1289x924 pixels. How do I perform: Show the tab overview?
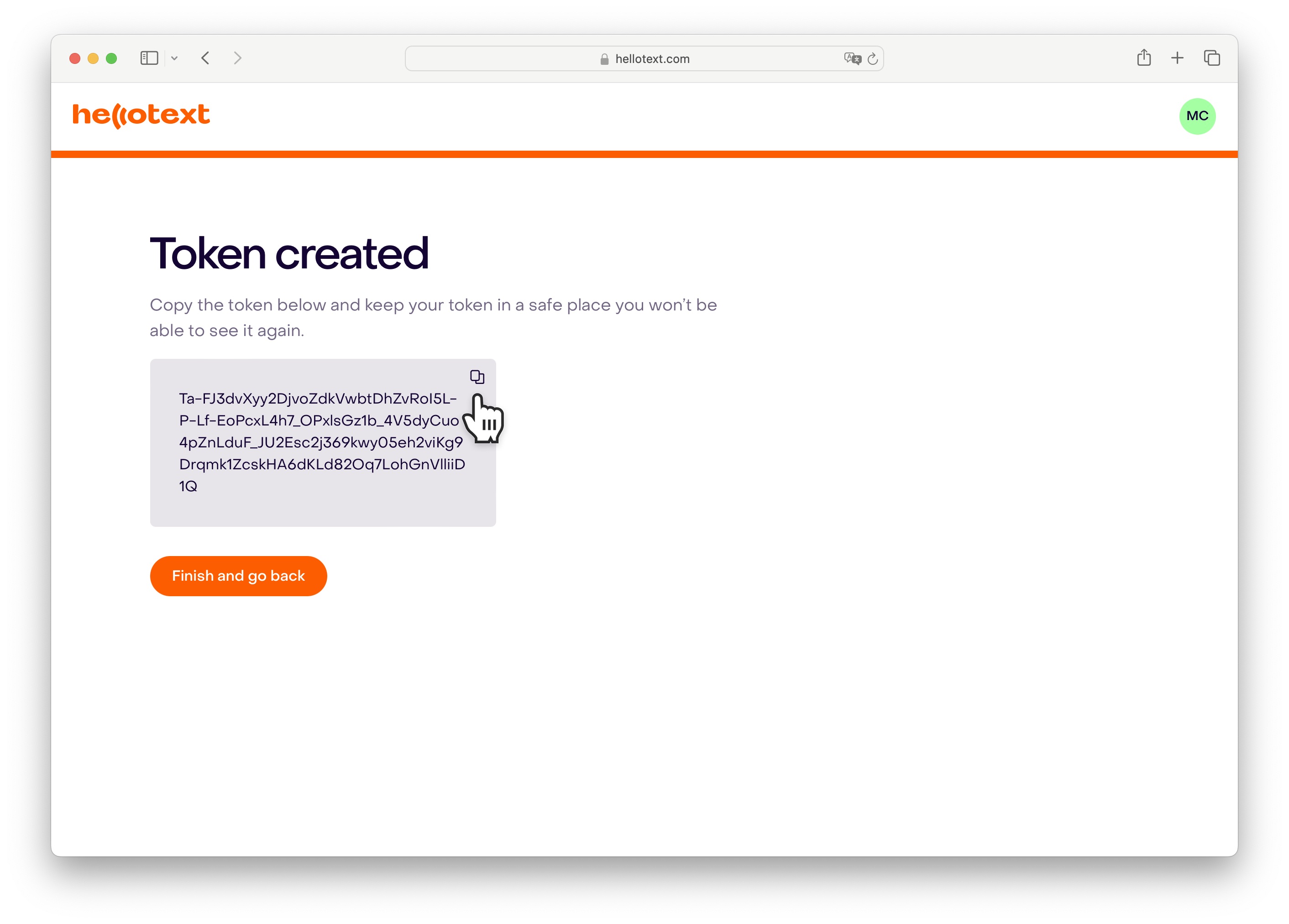click(1211, 58)
